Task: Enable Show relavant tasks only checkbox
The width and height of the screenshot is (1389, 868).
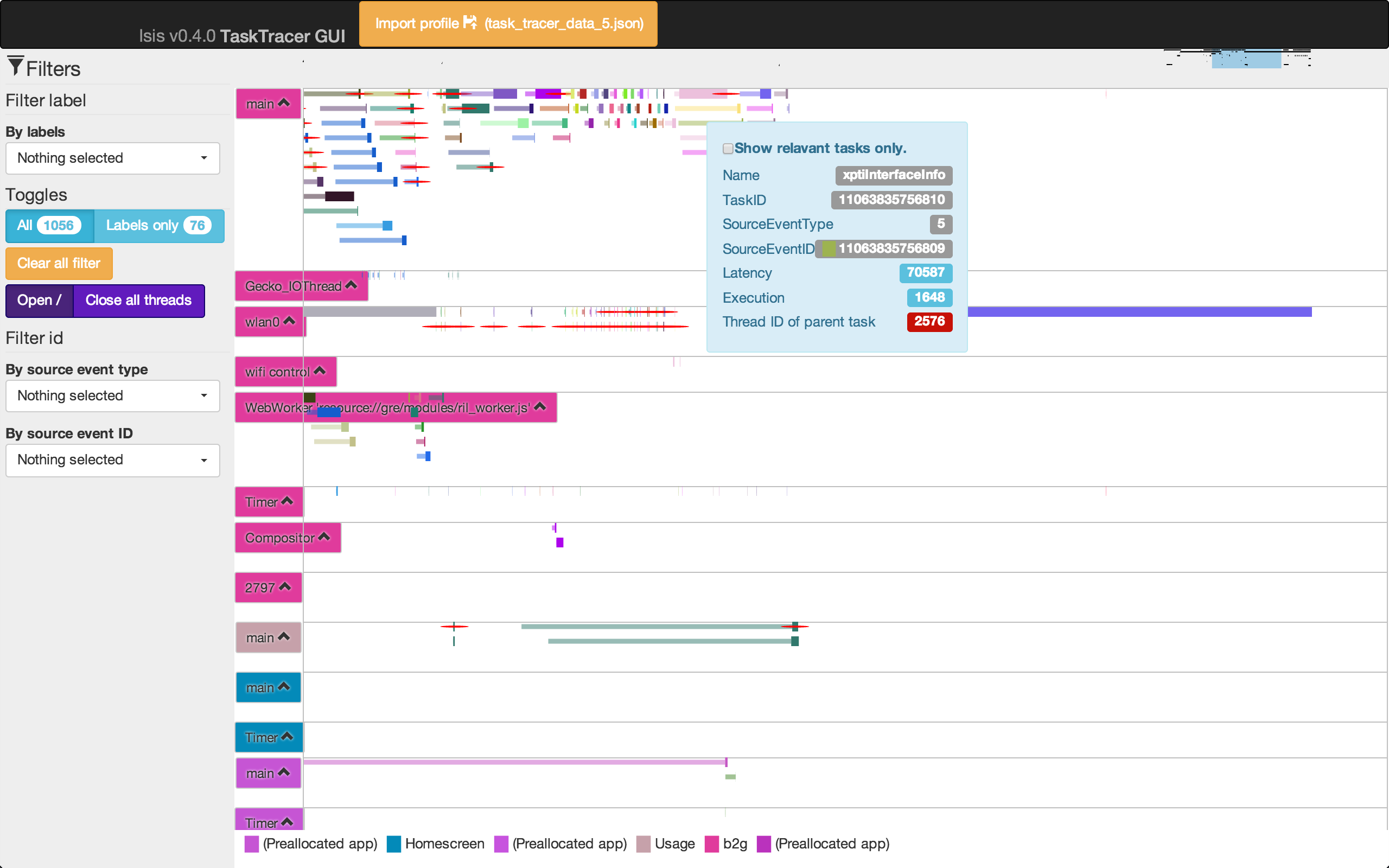Action: click(x=728, y=149)
